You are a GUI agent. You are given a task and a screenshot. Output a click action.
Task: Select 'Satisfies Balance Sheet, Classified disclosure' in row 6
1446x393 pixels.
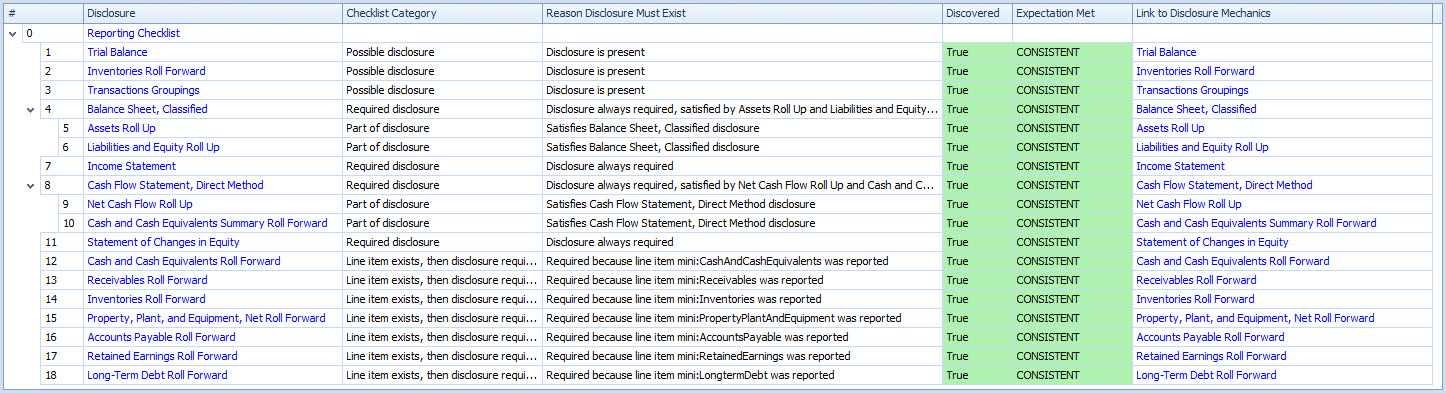742,147
